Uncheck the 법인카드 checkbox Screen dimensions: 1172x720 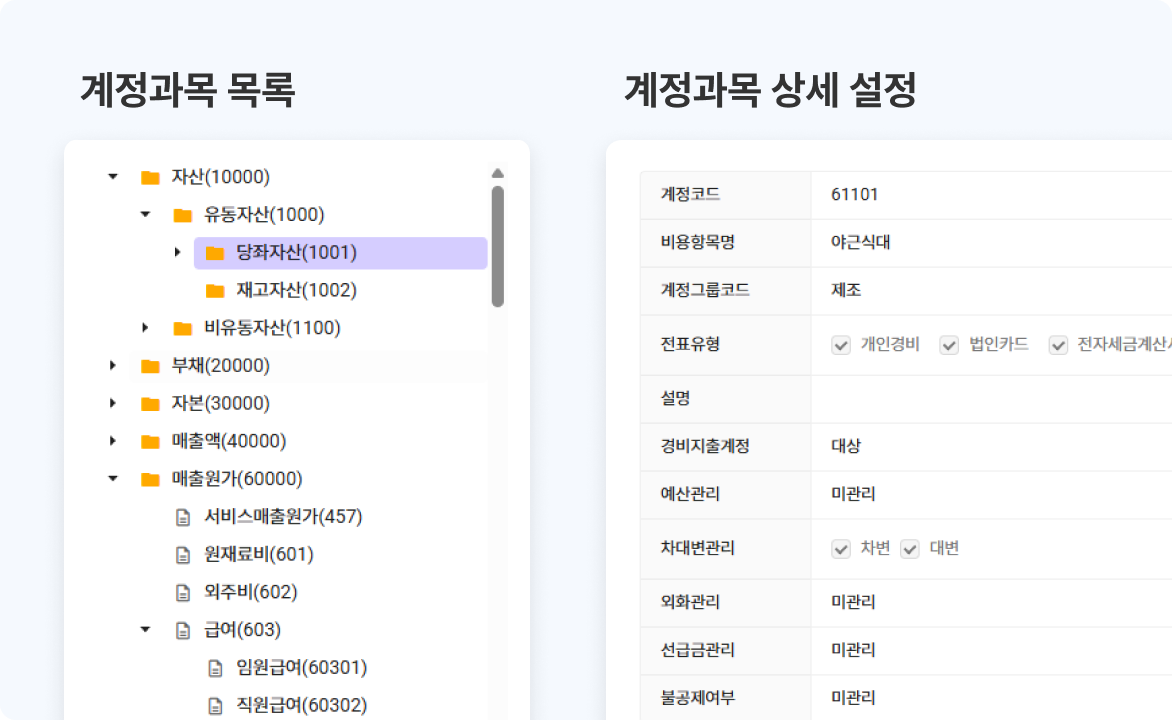pyautogui.click(x=949, y=345)
